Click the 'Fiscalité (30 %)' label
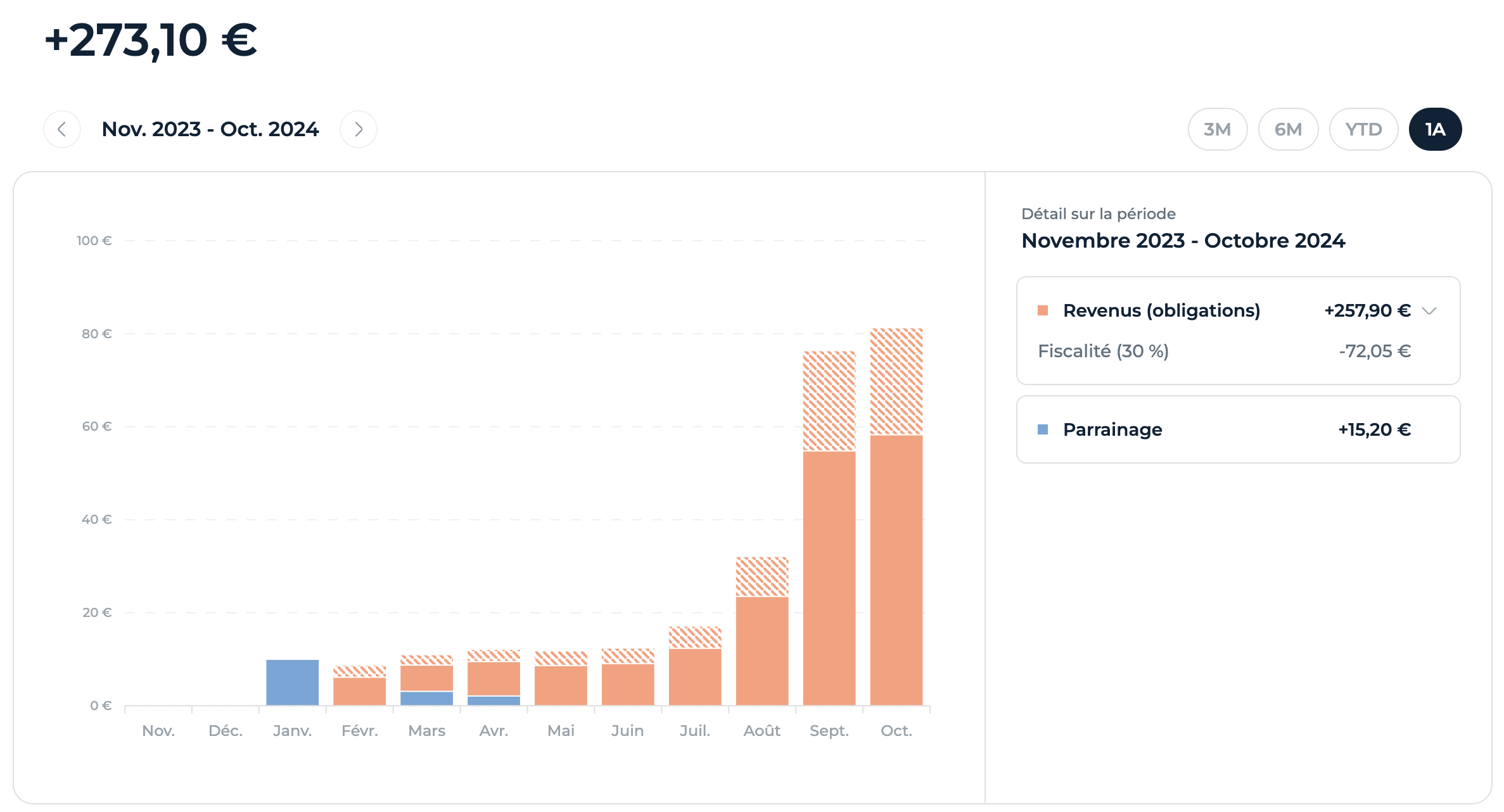 point(1103,351)
